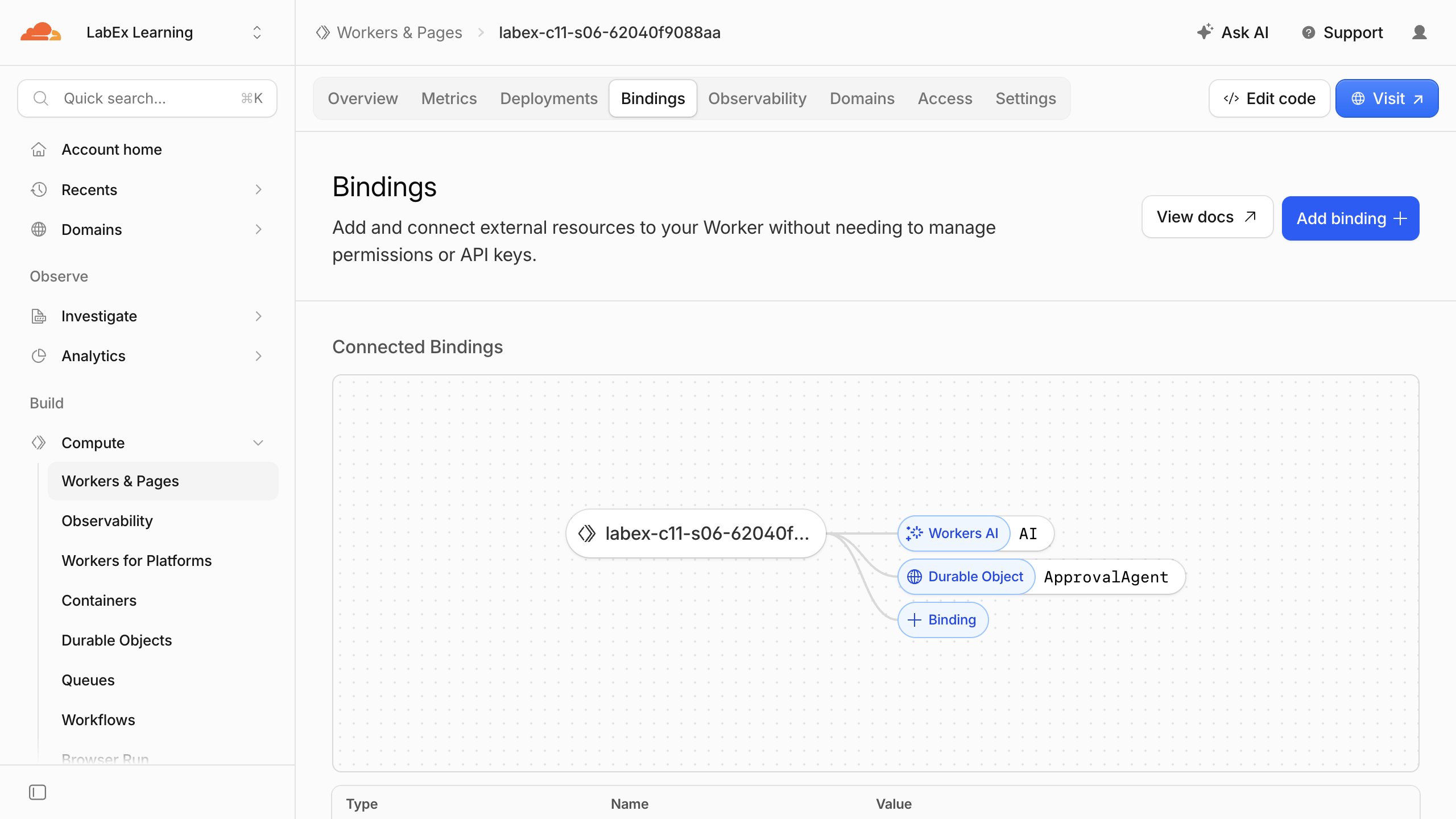Switch to the Overview tab

coord(363,98)
